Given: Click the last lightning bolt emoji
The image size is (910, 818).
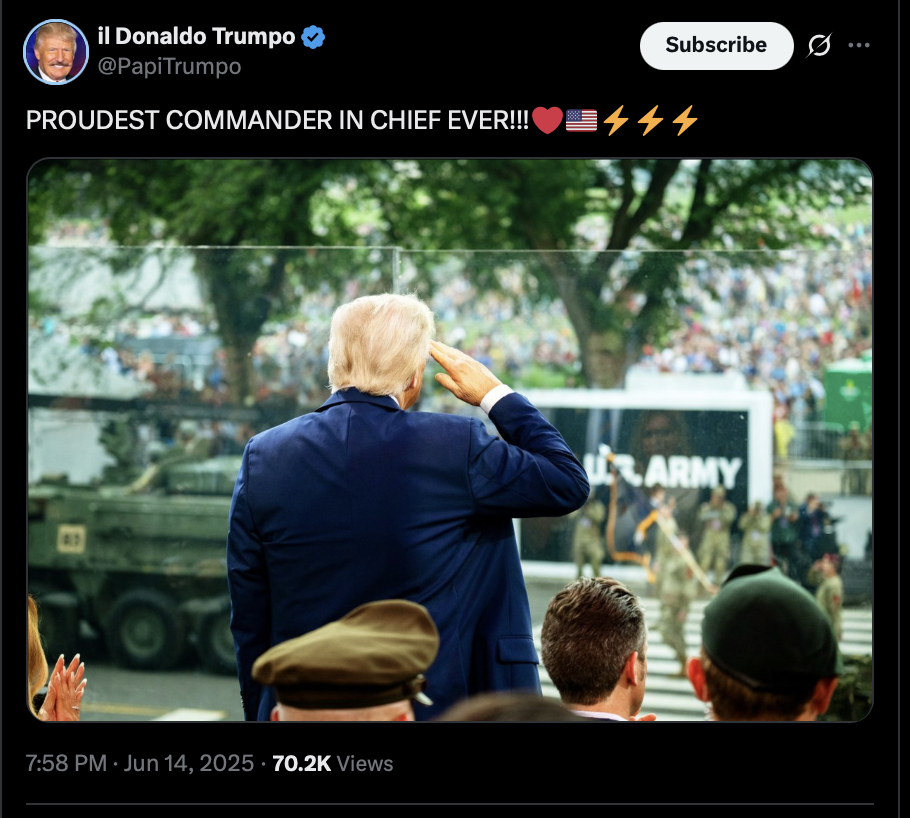Looking at the screenshot, I should pyautogui.click(x=685, y=120).
